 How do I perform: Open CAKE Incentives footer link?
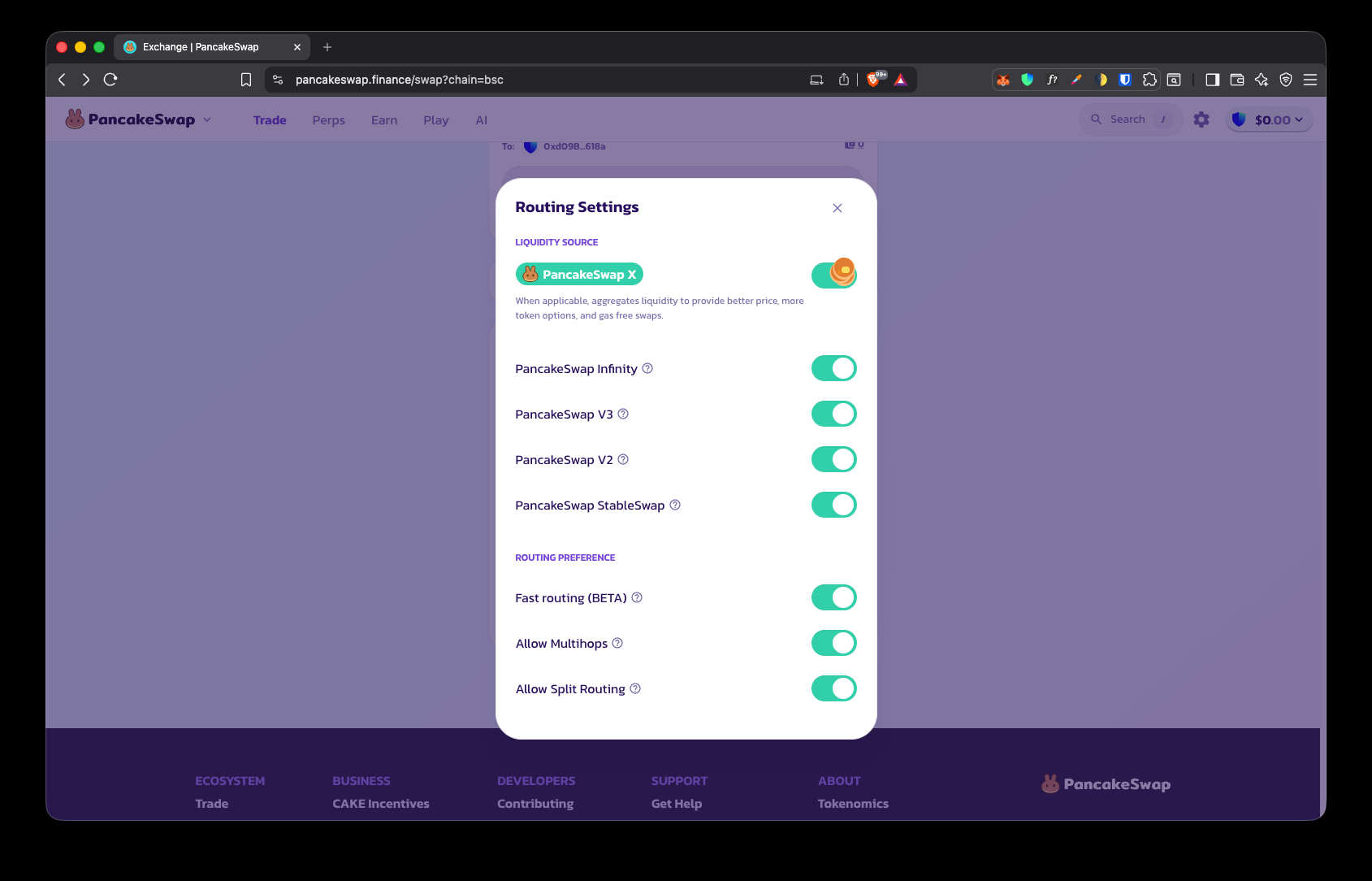click(381, 804)
